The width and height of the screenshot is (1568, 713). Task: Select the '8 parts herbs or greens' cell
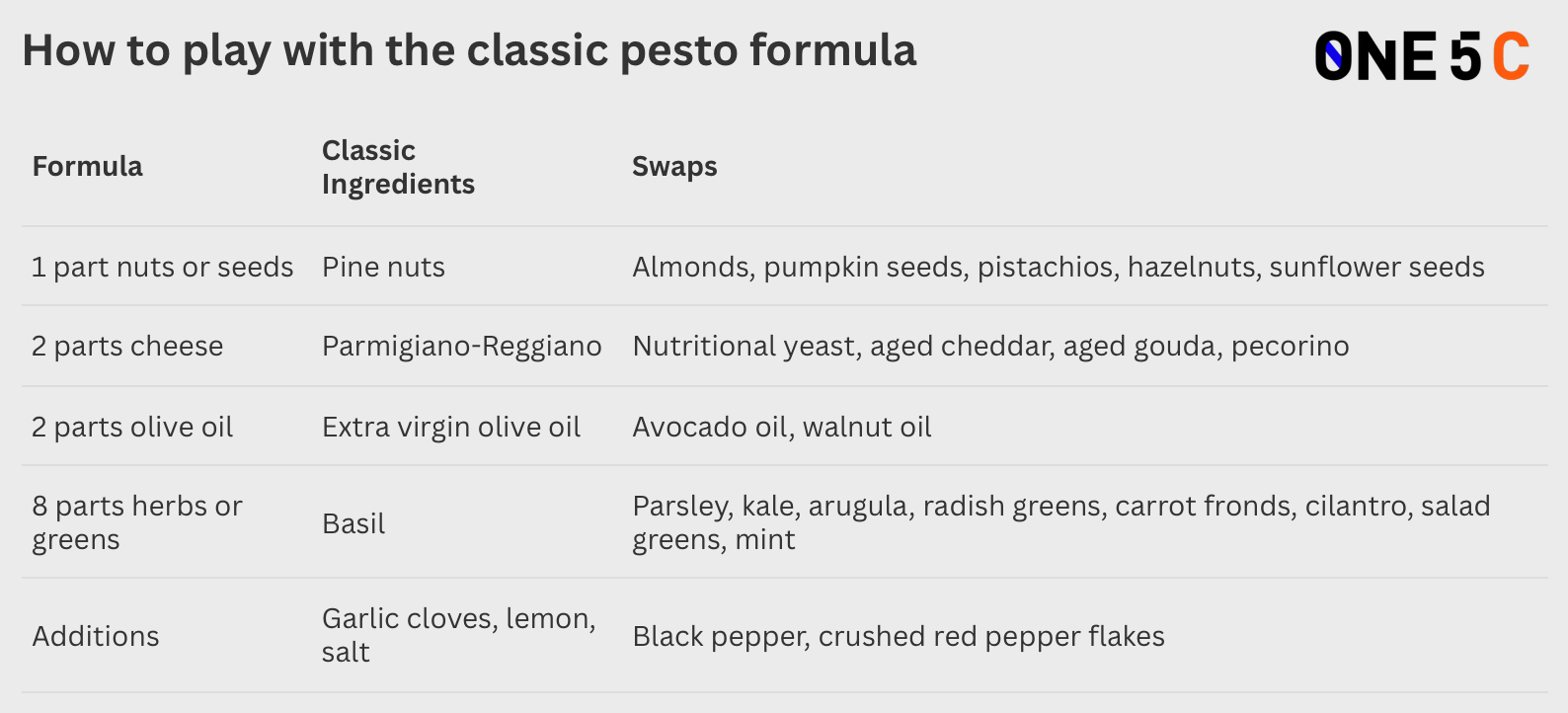click(137, 522)
